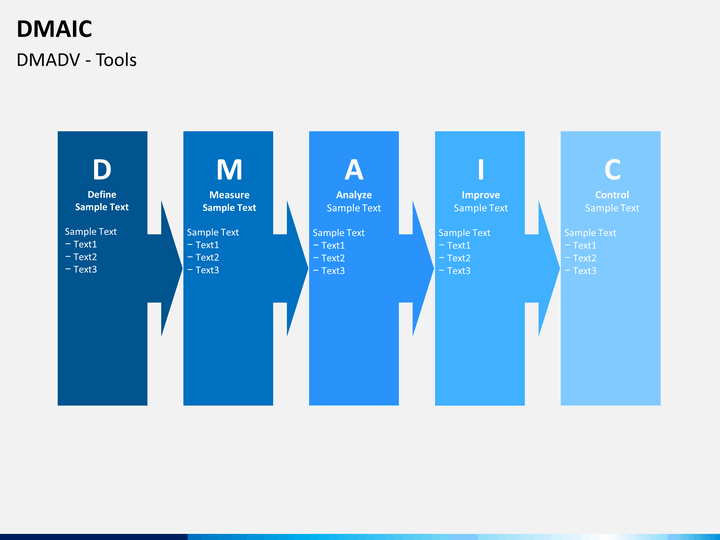The height and width of the screenshot is (540, 720).
Task: Click Text1 in the Analyze column
Action: [333, 245]
